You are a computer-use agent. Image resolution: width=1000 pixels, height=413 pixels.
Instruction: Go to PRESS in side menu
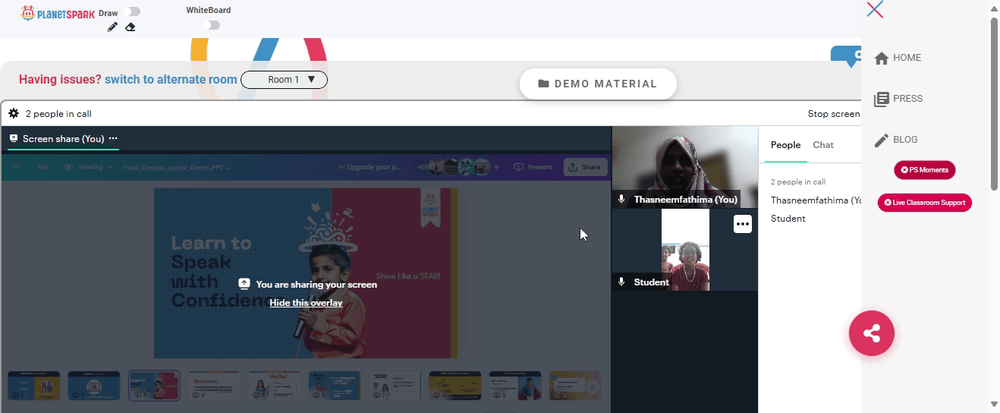[x=908, y=98]
